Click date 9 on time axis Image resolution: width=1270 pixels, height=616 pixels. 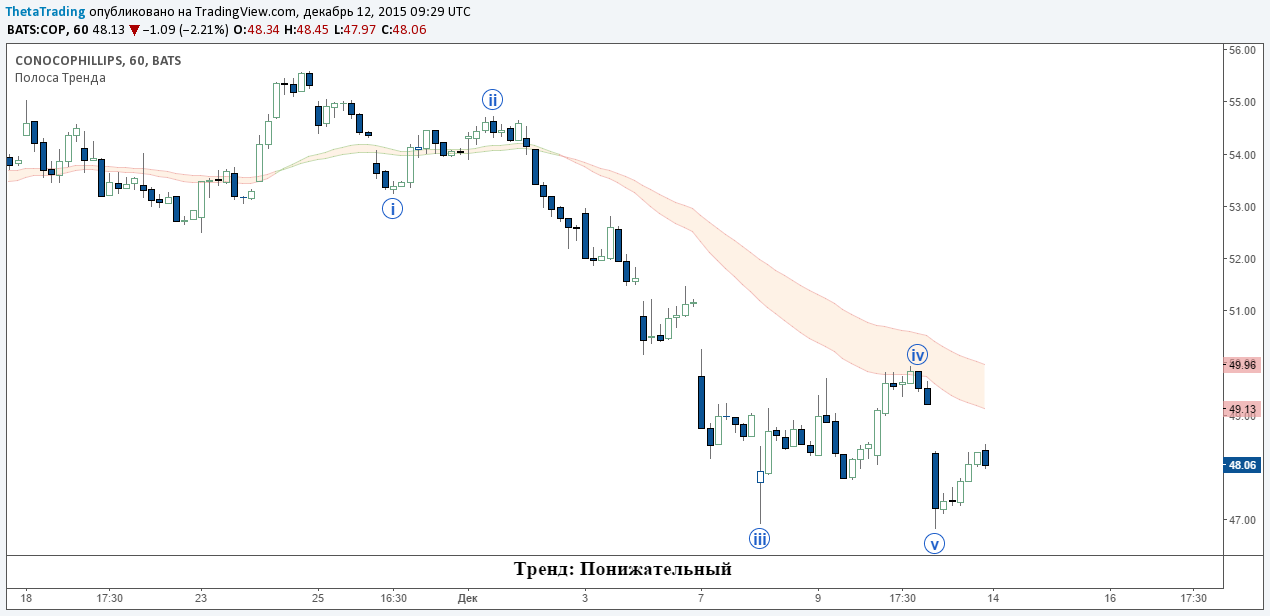[x=818, y=598]
